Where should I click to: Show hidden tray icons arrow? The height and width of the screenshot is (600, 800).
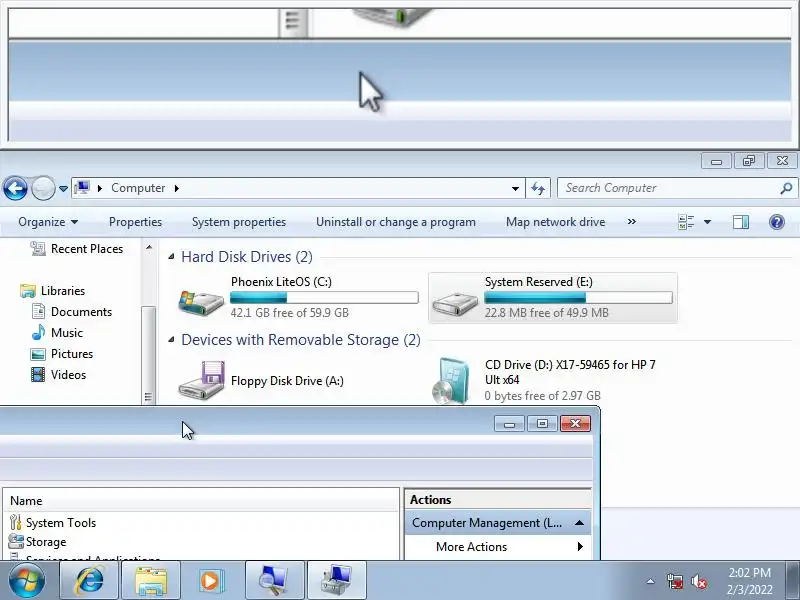click(x=650, y=581)
